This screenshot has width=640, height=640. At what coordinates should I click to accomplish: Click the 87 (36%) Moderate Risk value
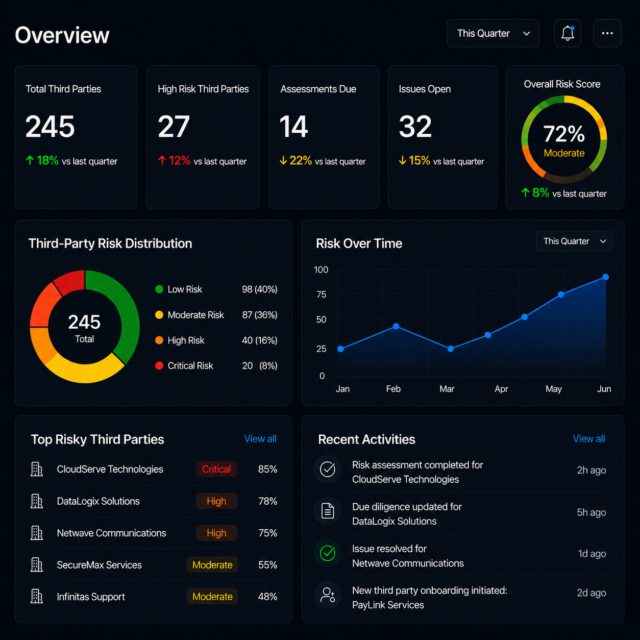coord(260,315)
